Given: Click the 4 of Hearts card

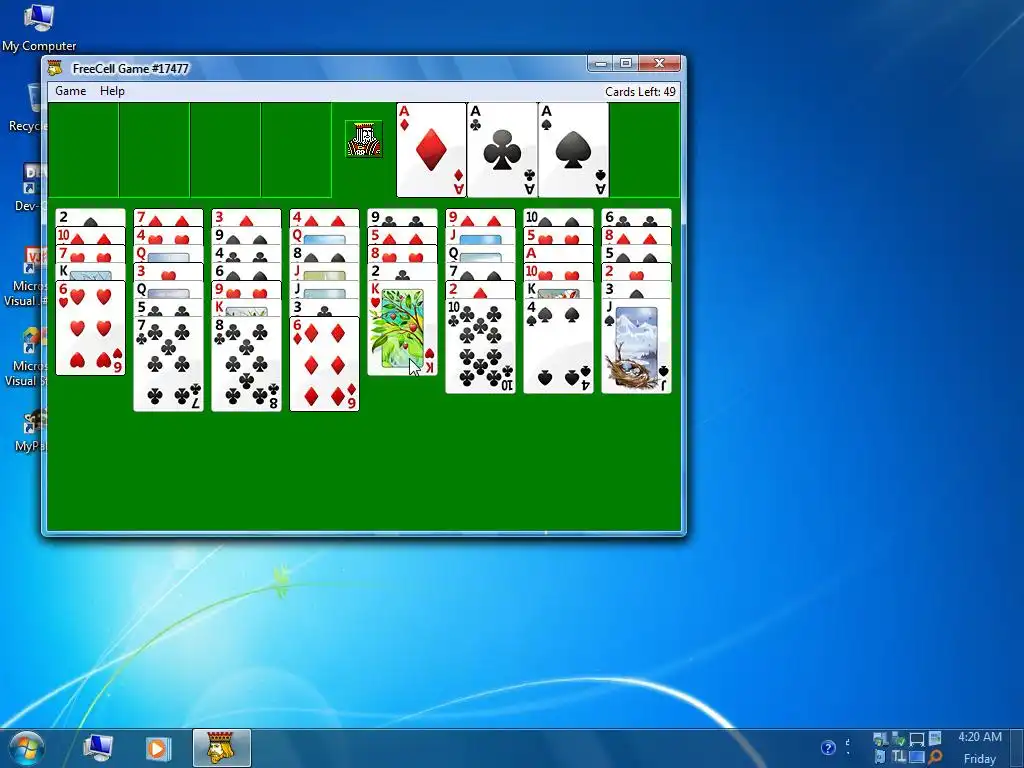Looking at the screenshot, I should (x=168, y=236).
